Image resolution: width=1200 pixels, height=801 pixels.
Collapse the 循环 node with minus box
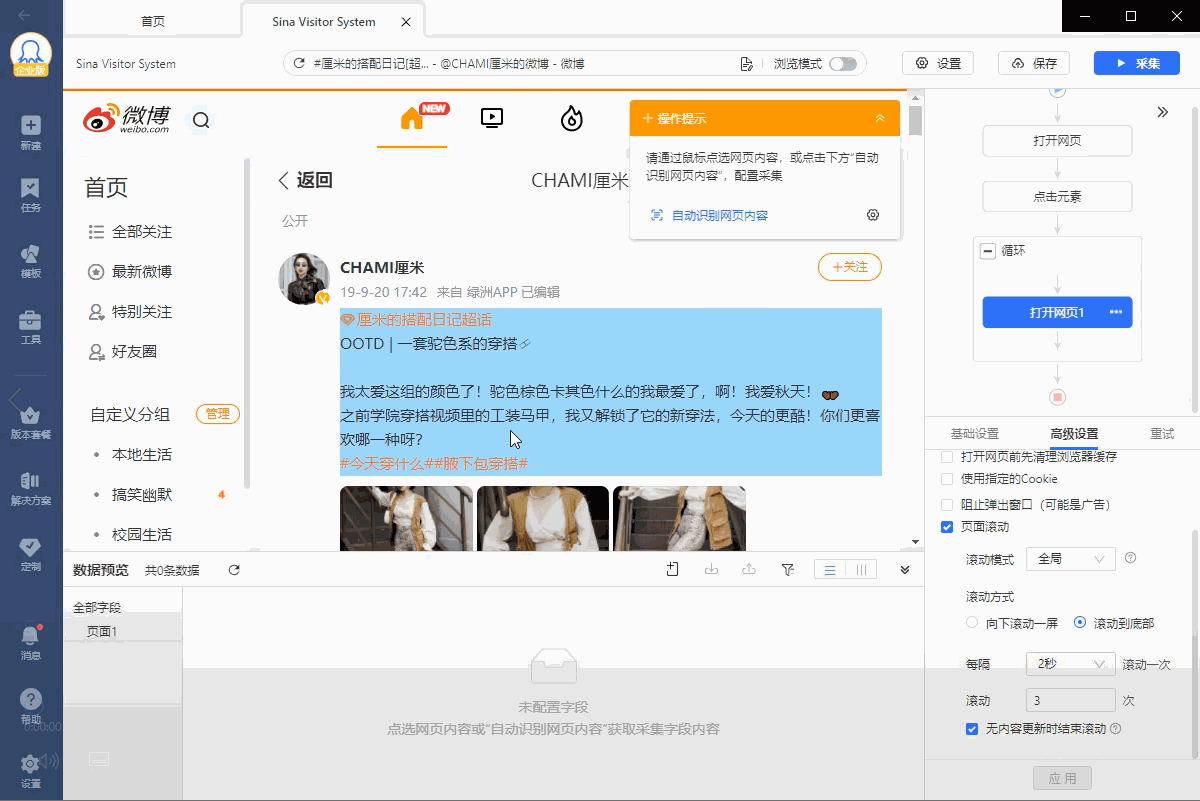[x=988, y=251]
